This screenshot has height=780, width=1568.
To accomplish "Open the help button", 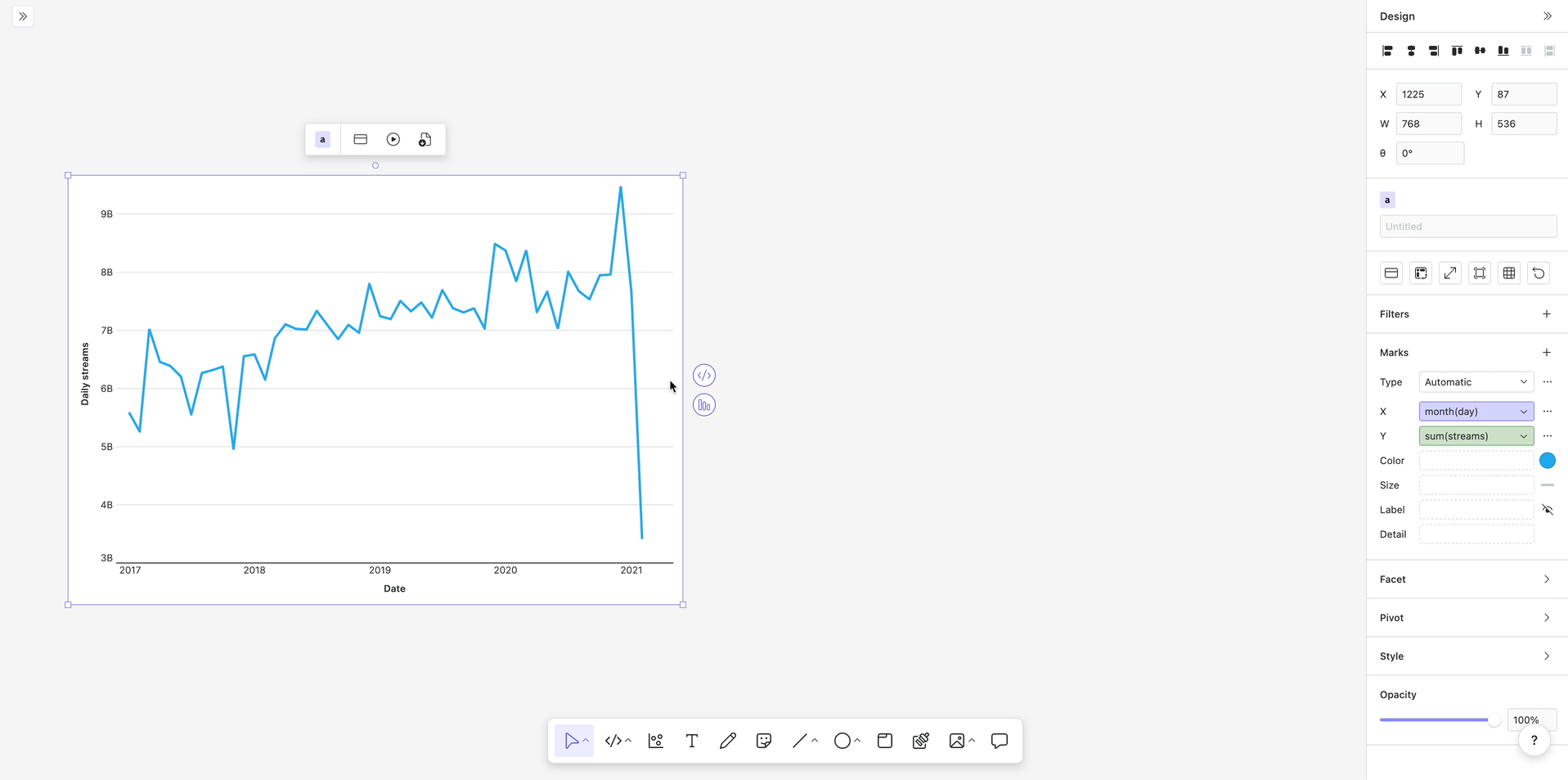I will (1534, 741).
